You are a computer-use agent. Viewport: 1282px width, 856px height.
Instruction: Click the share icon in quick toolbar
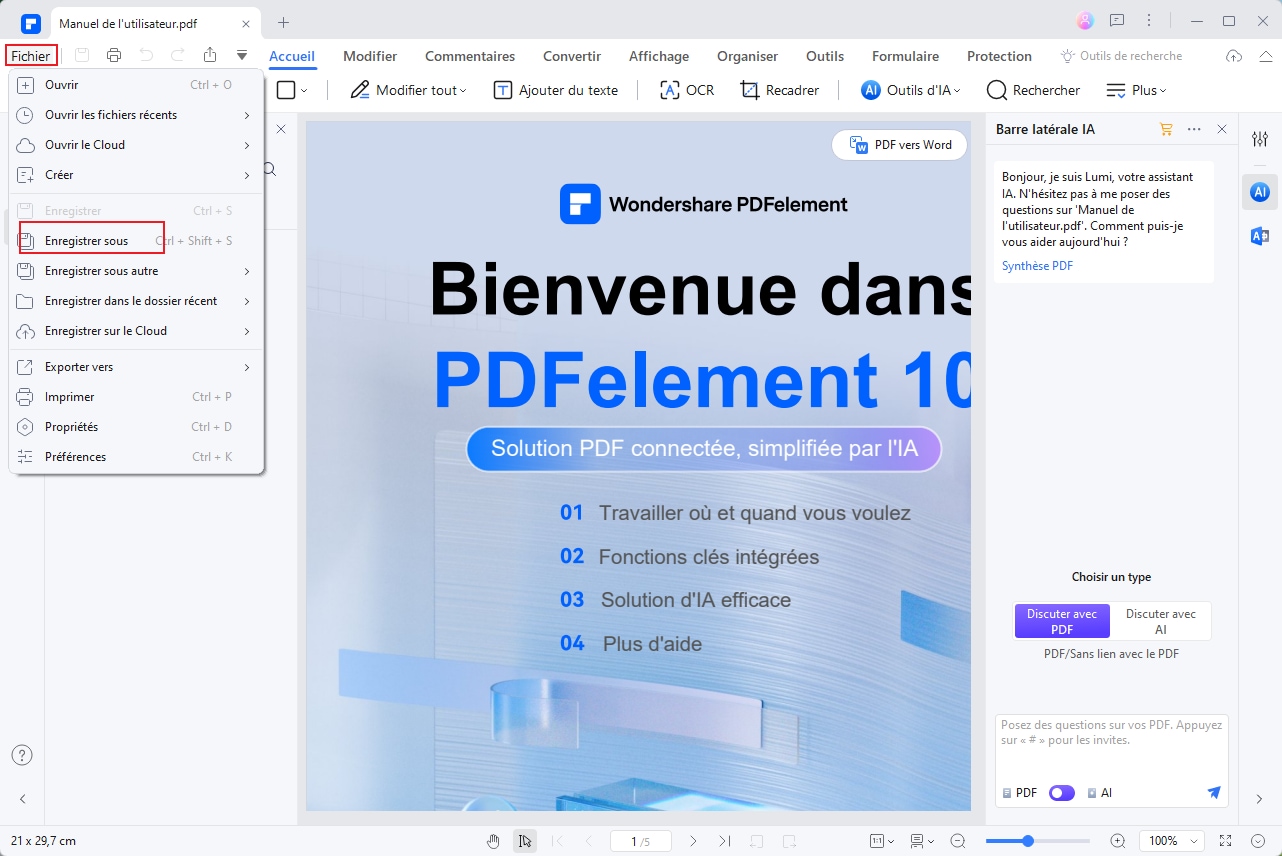pos(209,56)
